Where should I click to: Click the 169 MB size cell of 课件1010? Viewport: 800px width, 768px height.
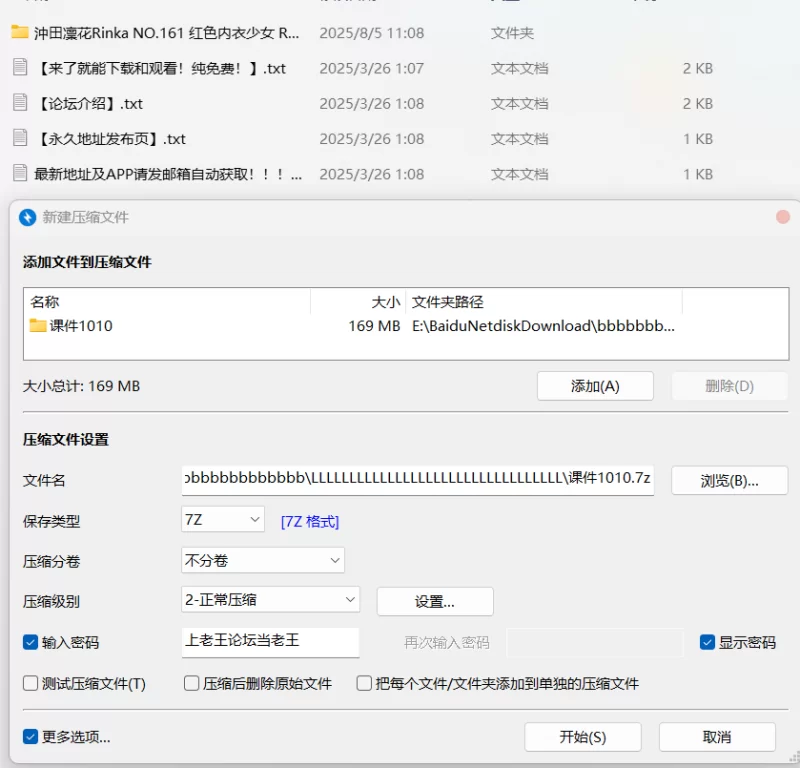pos(374,326)
